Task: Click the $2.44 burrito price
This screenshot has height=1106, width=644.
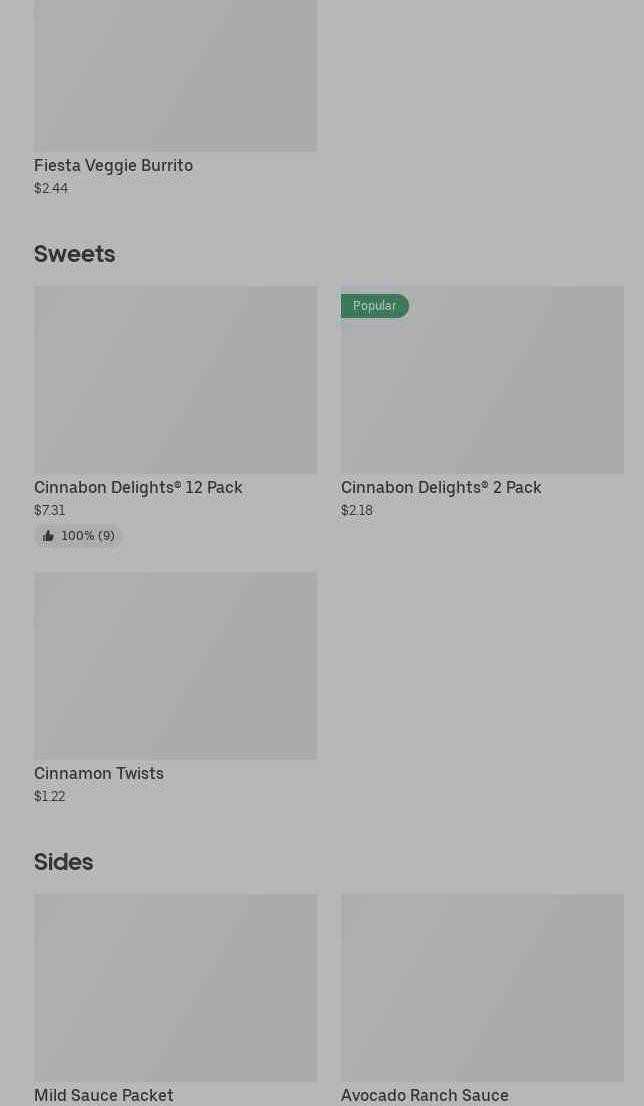Action: [51, 188]
